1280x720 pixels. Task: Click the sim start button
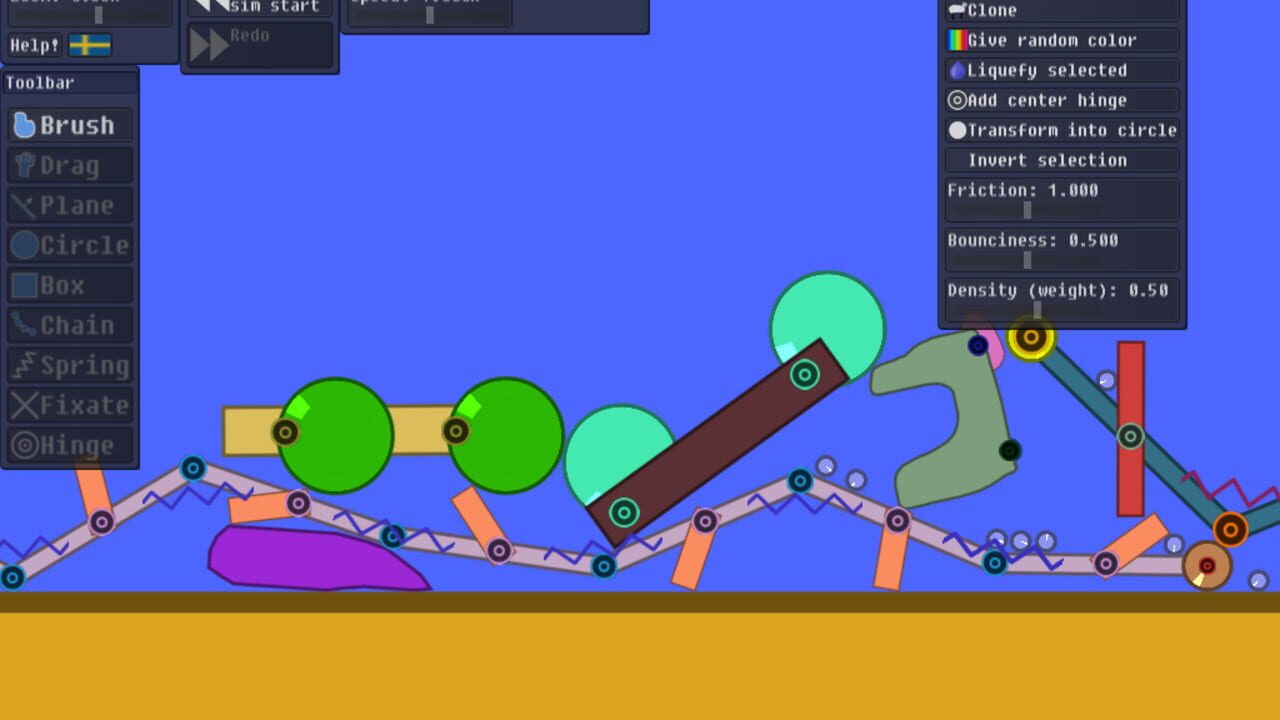tap(260, 7)
